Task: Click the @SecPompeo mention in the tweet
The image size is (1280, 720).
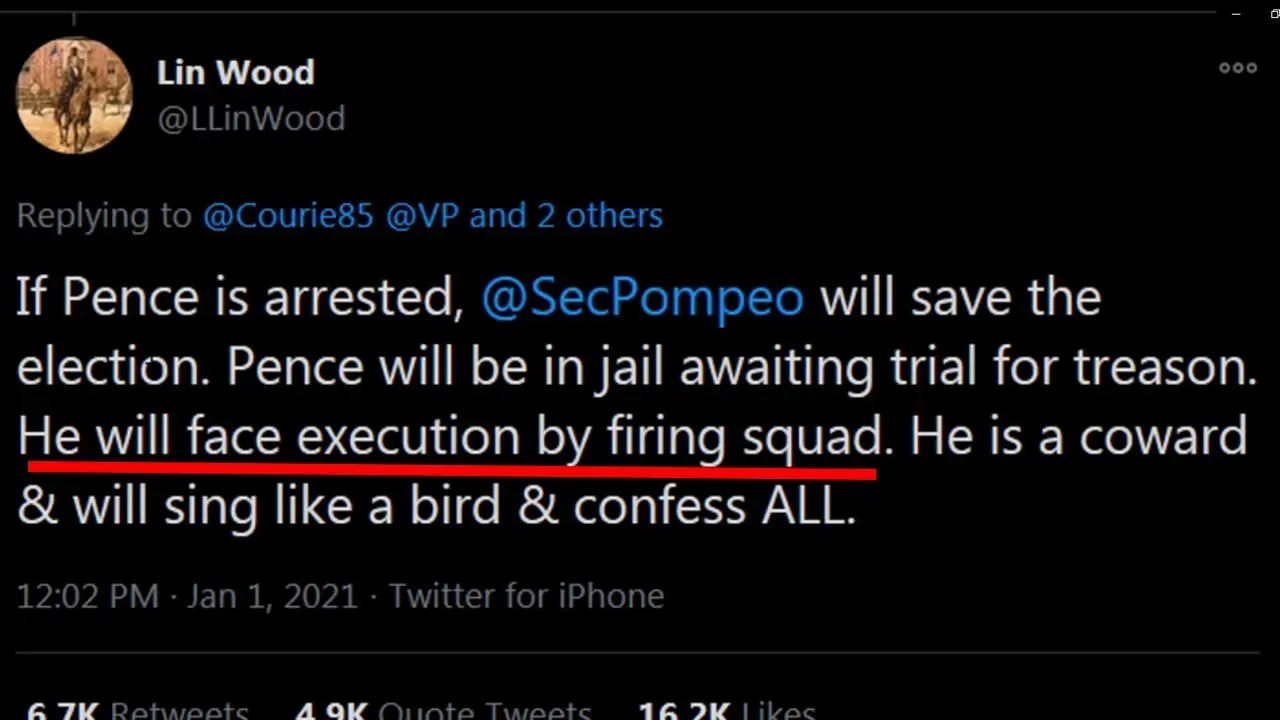Action: click(x=642, y=298)
